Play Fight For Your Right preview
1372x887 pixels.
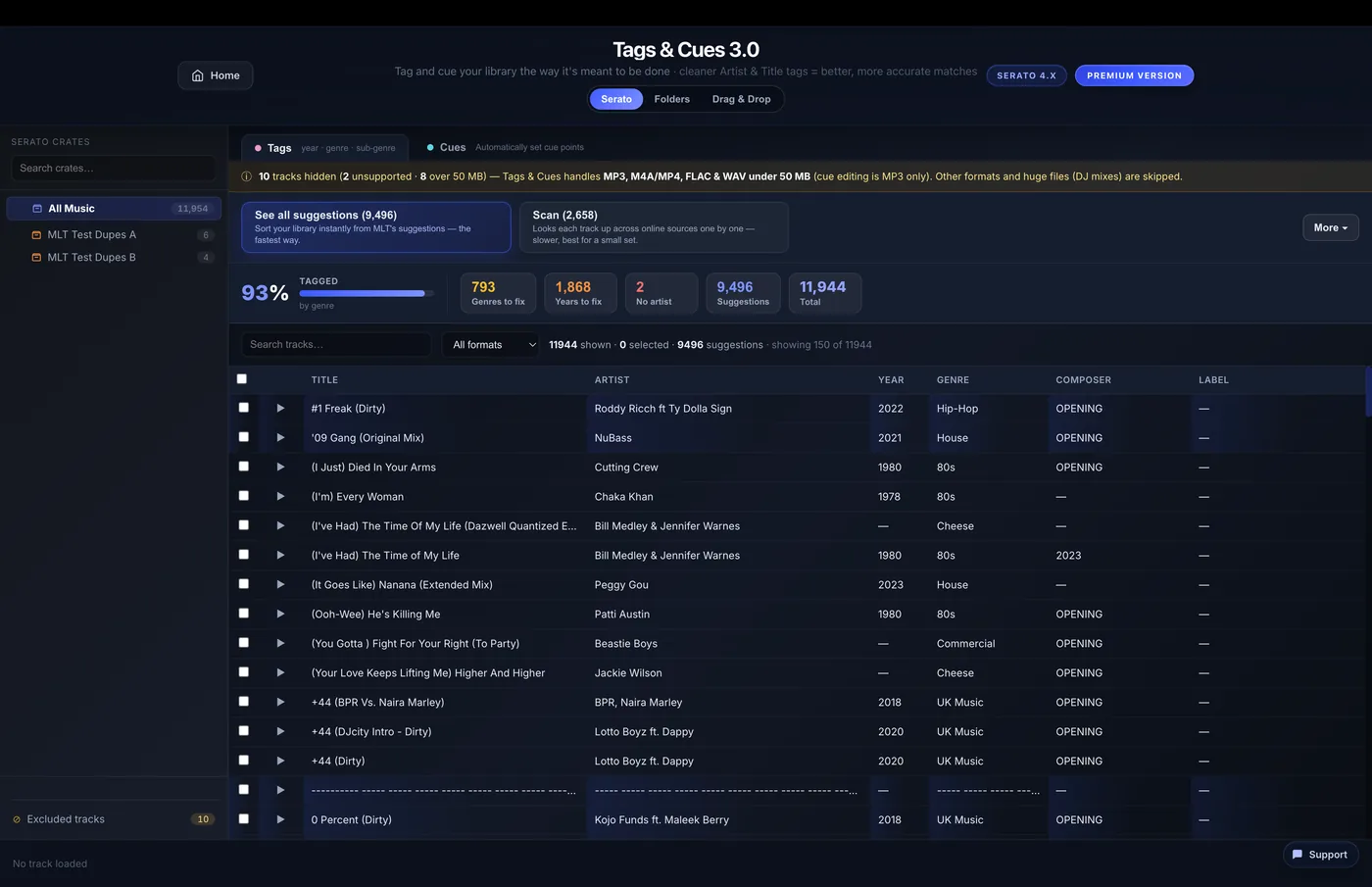[x=280, y=643]
